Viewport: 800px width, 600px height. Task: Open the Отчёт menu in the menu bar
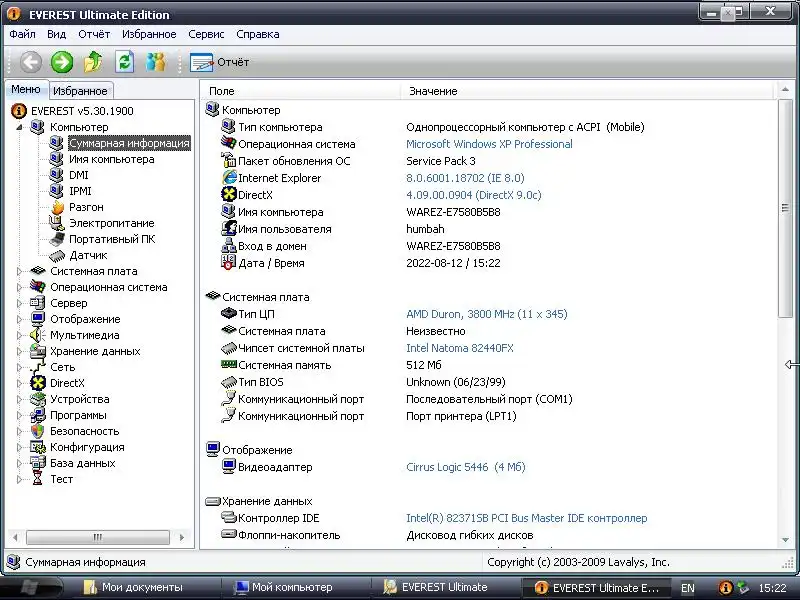94,34
